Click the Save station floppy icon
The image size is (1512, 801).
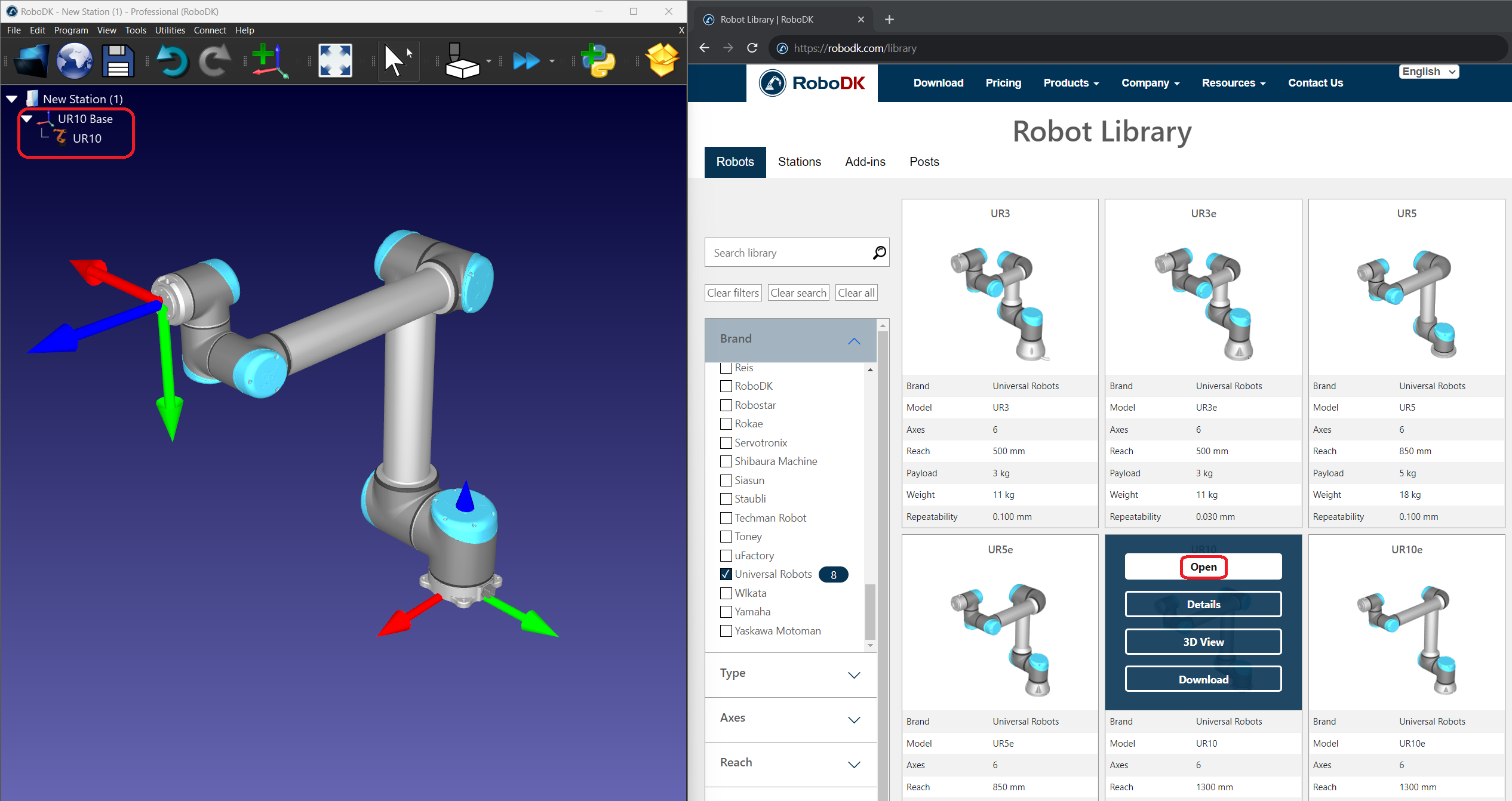pos(117,61)
